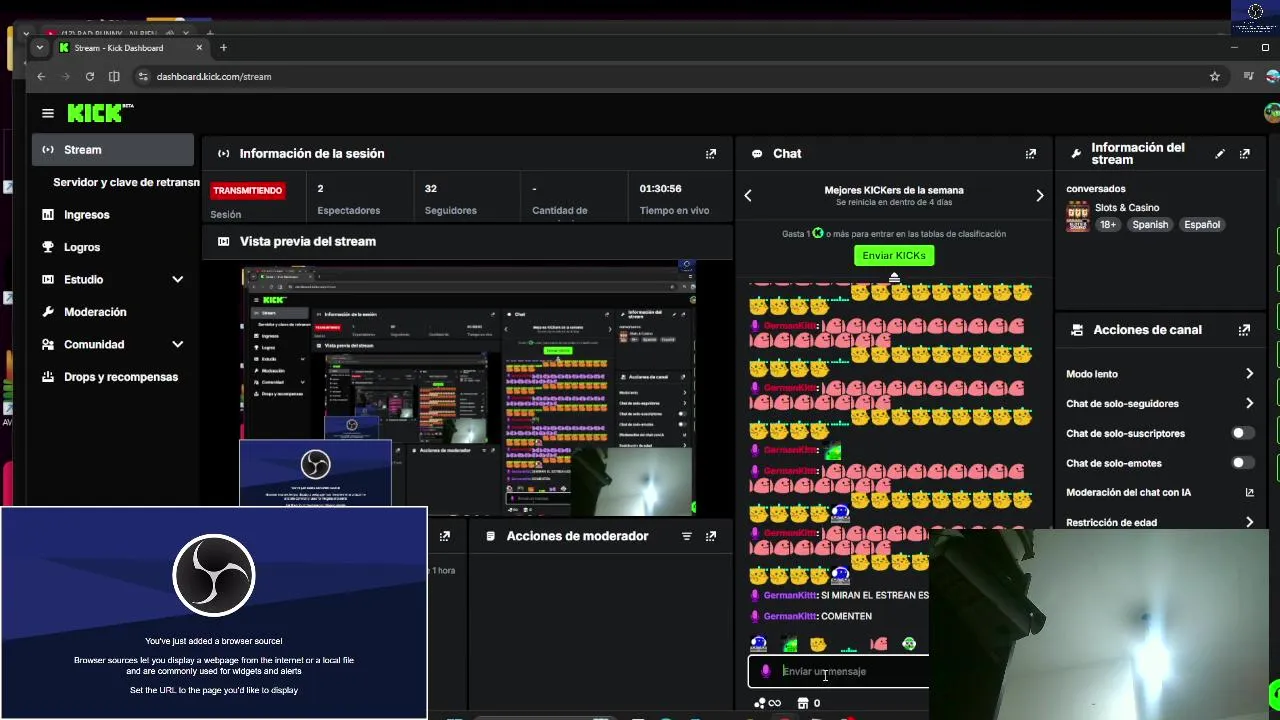The image size is (1280, 720).
Task: Toggle Chat de solo-suscriptores switch
Action: tap(1242, 433)
